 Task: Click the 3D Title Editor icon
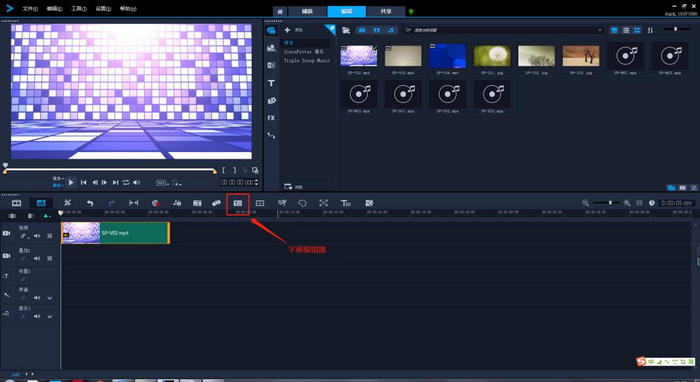[346, 203]
